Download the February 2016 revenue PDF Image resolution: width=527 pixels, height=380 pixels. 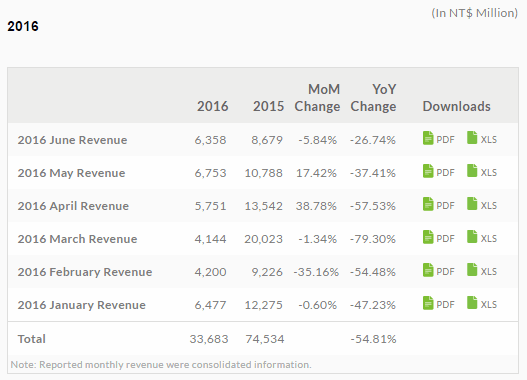(439, 270)
